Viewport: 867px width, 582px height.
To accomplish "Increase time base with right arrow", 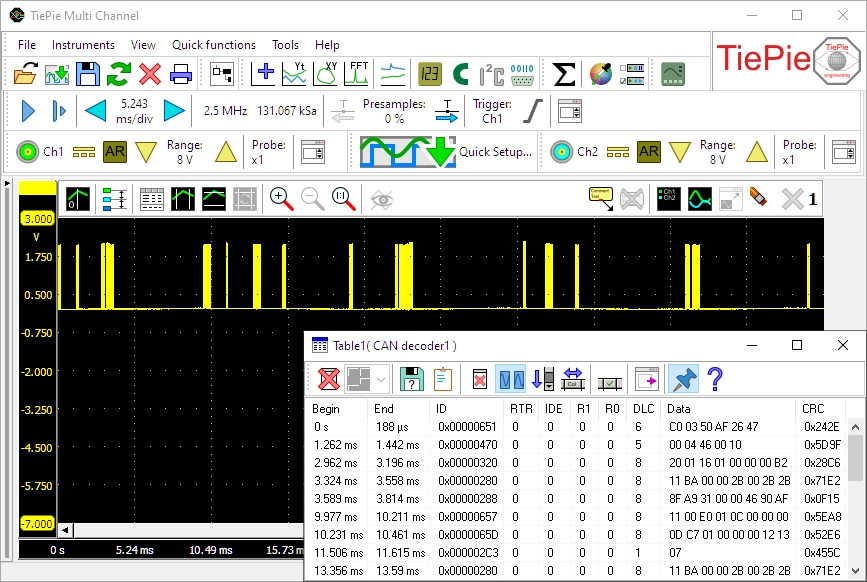I will click(174, 111).
